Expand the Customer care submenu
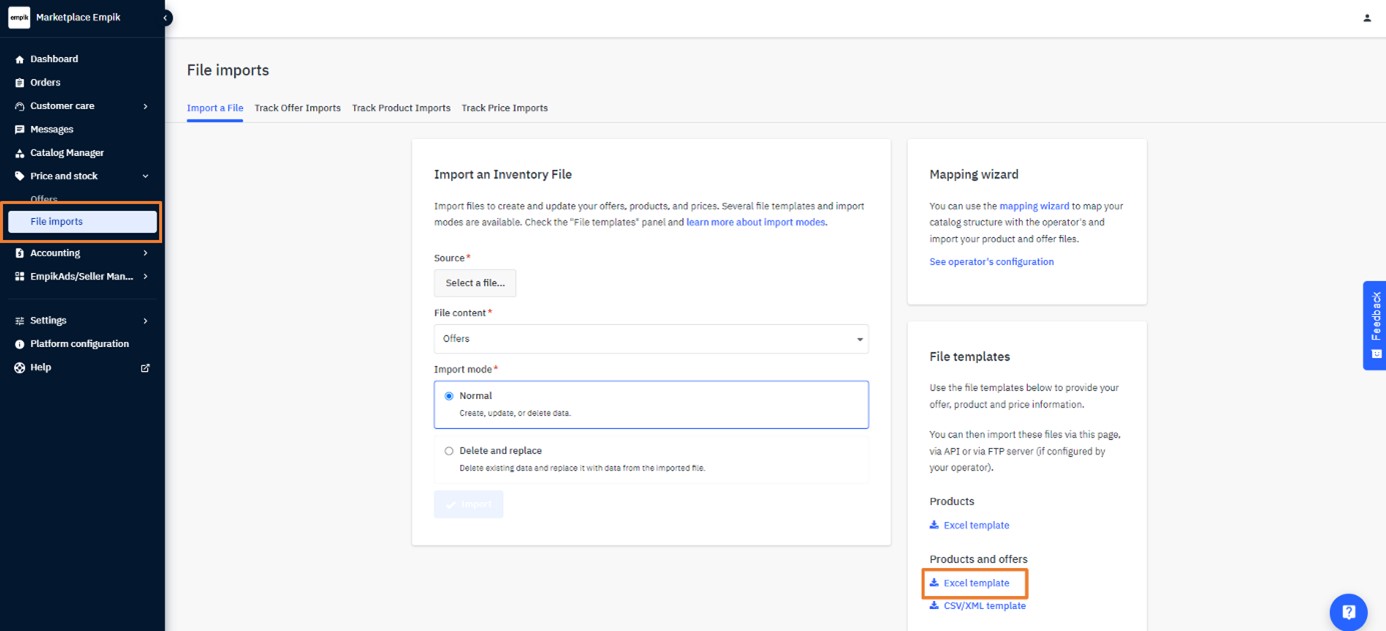 (145, 106)
